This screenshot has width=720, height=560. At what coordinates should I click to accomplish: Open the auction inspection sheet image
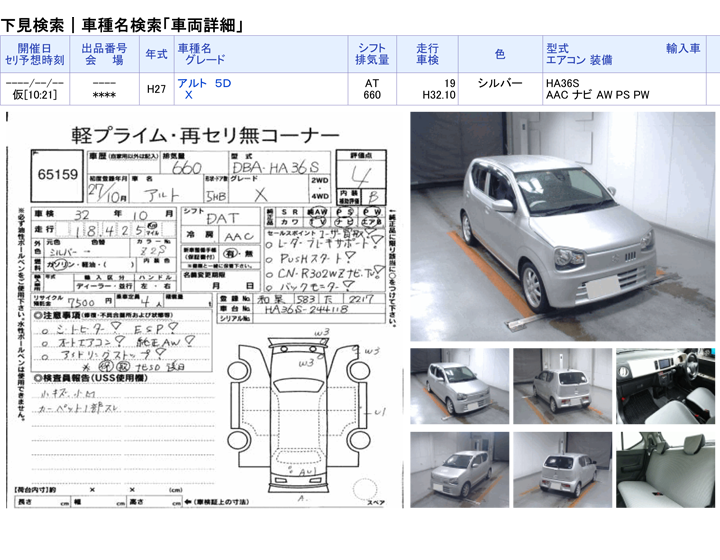tap(204, 311)
